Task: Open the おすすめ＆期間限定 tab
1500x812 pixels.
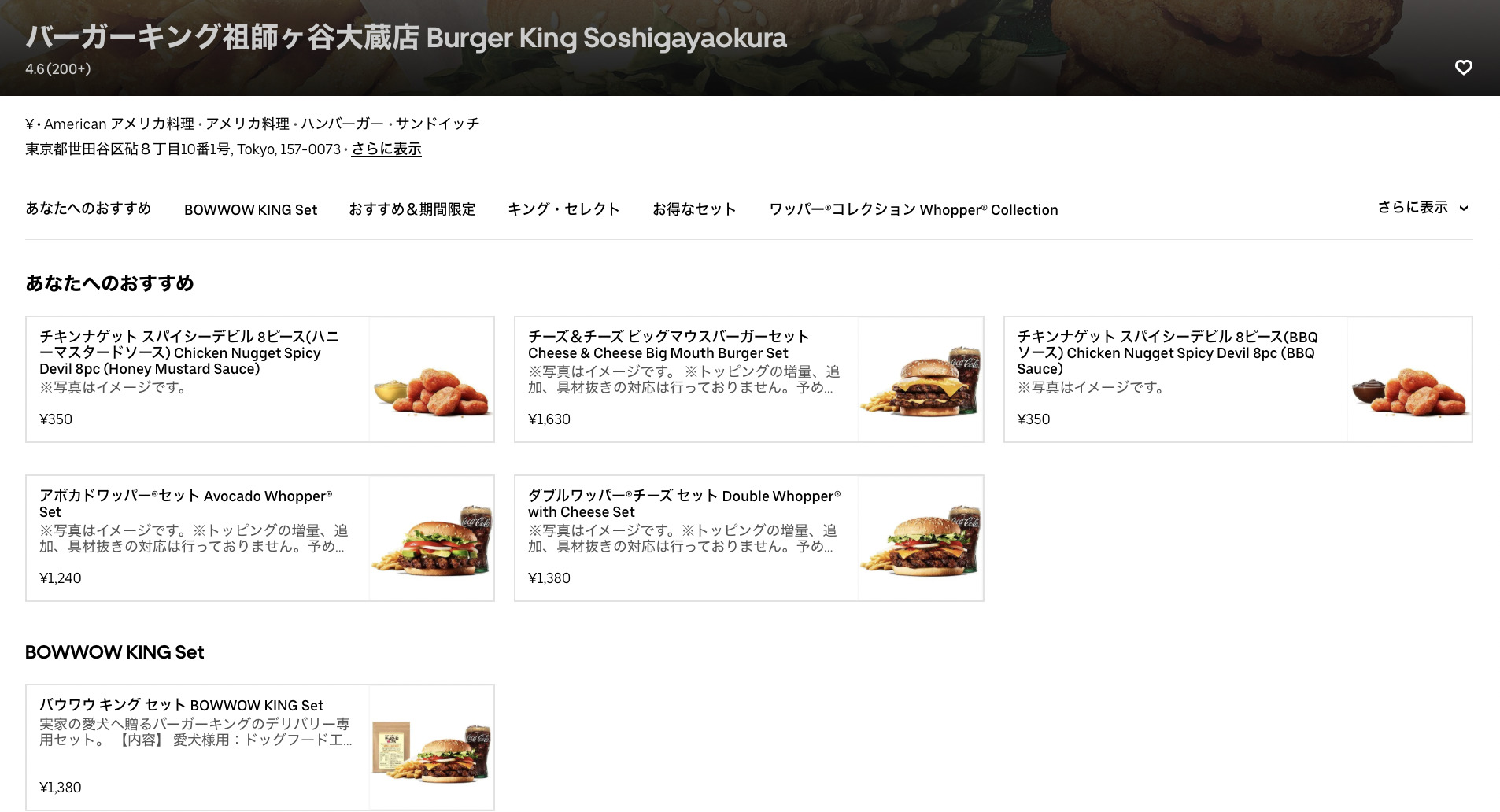Action: 412,209
